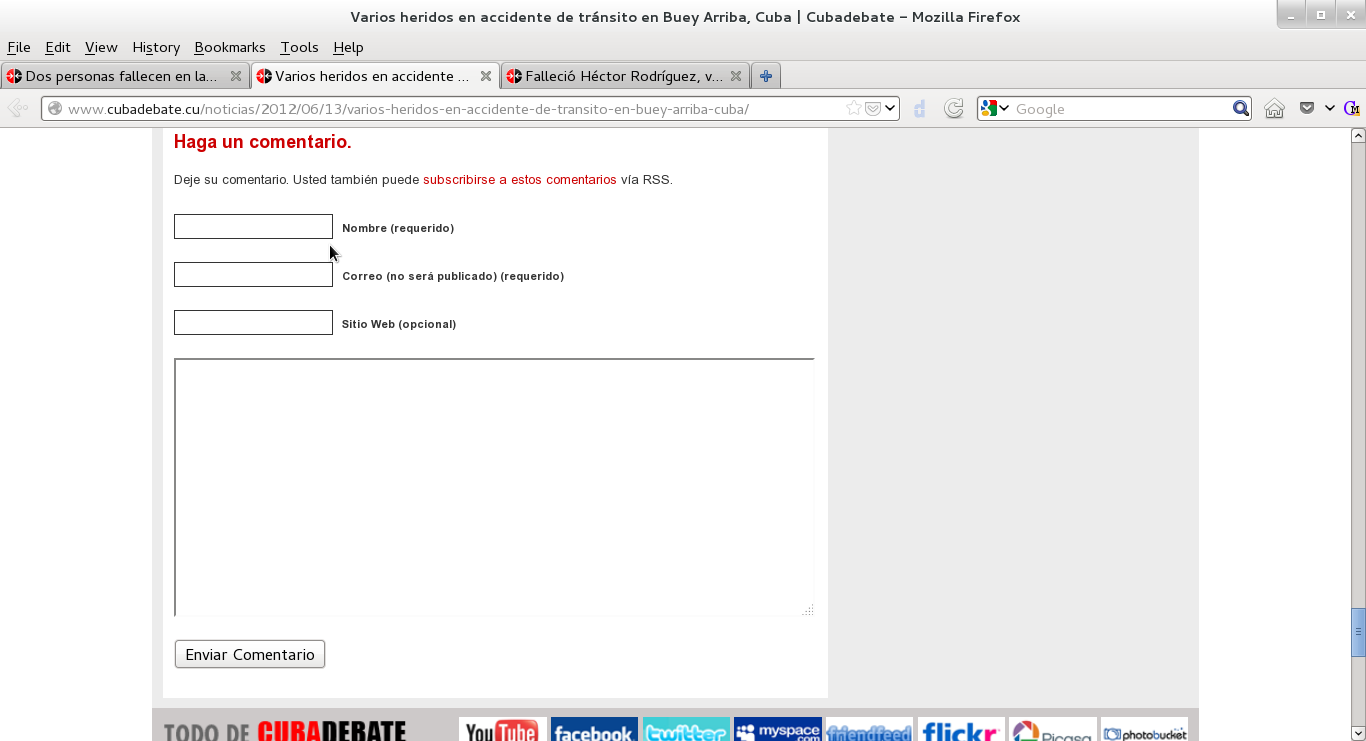Viewport: 1366px width, 741px height.
Task: Open the Flickr logo link
Action: (x=961, y=730)
